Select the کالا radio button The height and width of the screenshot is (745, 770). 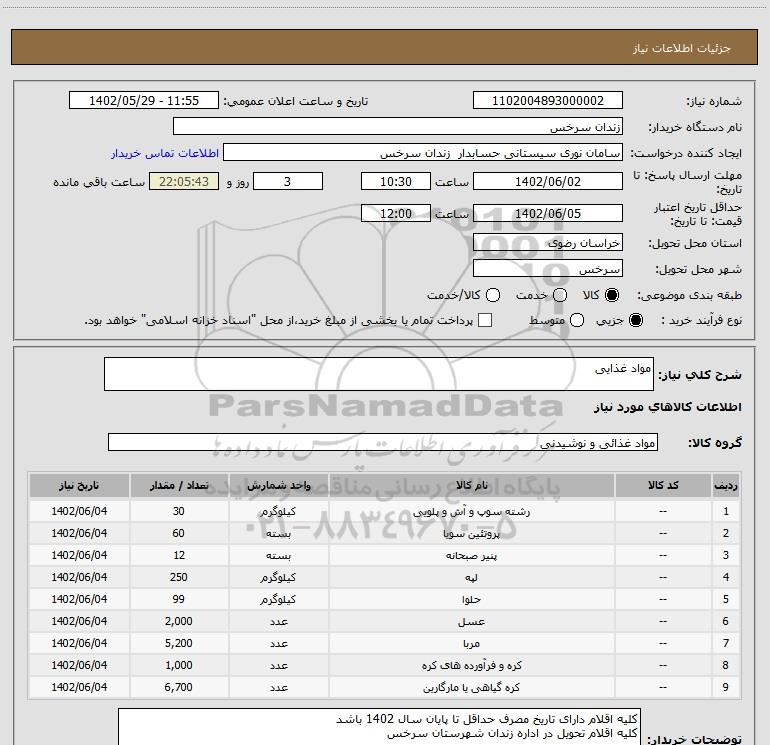click(612, 295)
